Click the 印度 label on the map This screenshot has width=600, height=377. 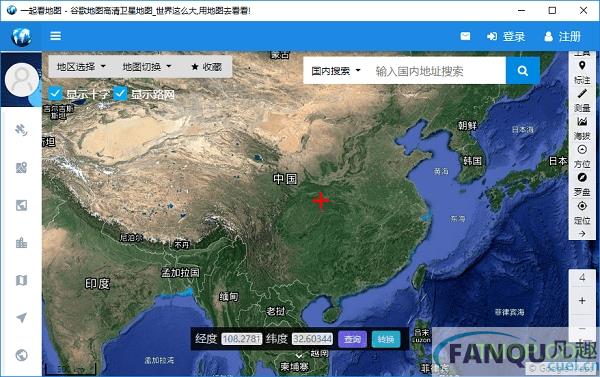[97, 284]
